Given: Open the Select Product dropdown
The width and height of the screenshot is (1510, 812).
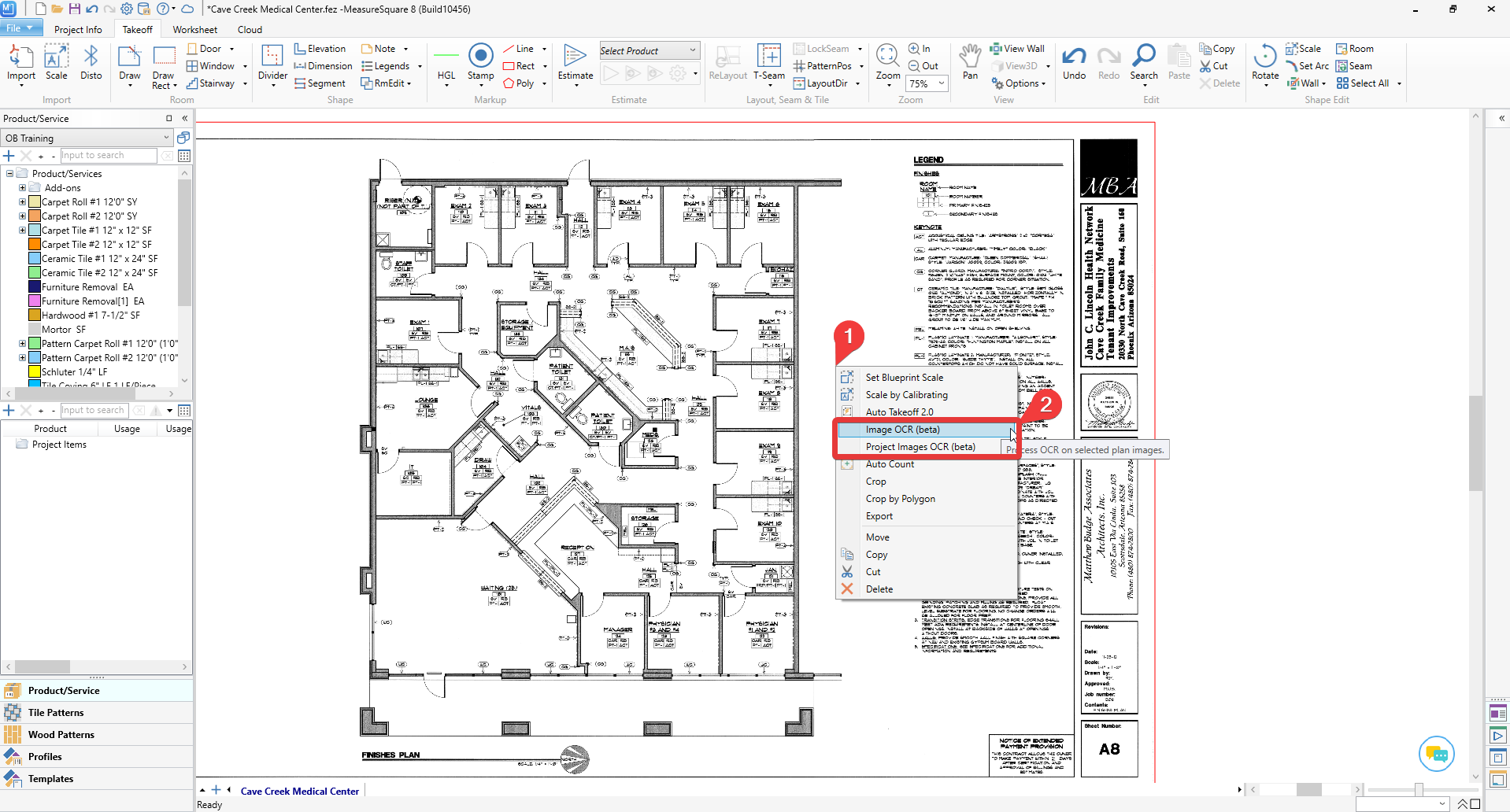Looking at the screenshot, I should [x=650, y=50].
